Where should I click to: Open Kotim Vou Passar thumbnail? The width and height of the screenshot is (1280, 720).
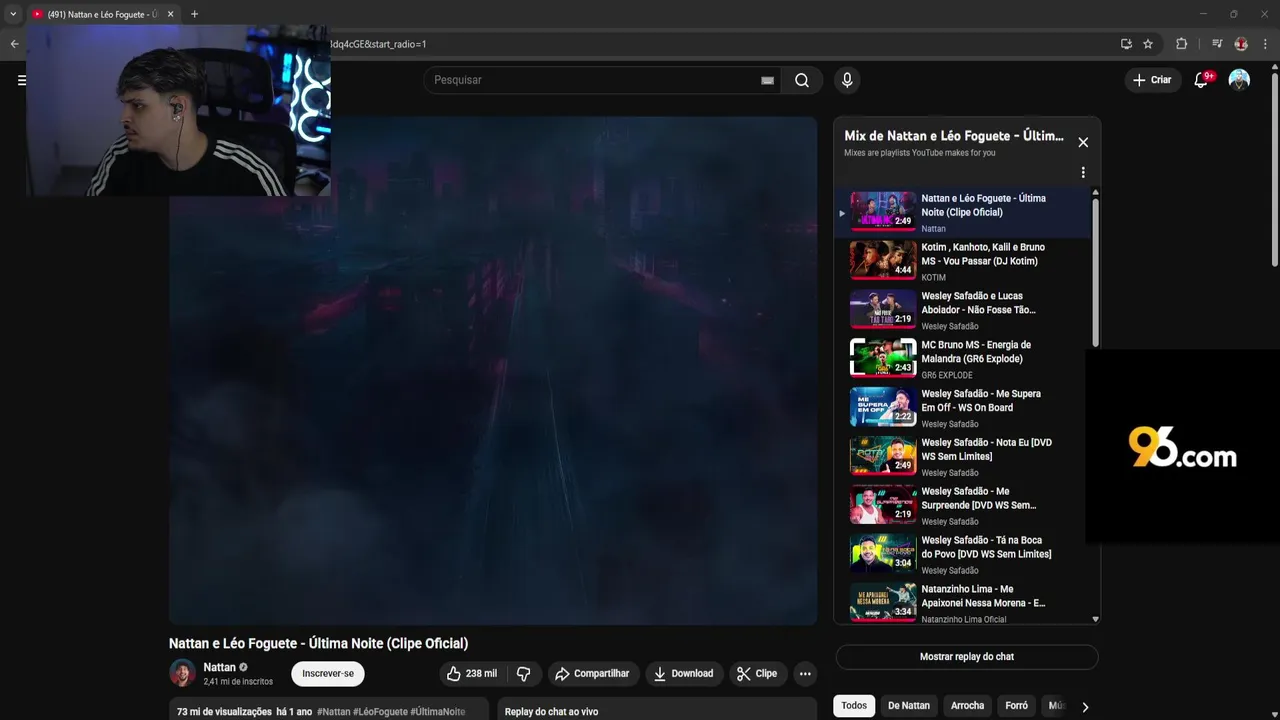point(883,260)
